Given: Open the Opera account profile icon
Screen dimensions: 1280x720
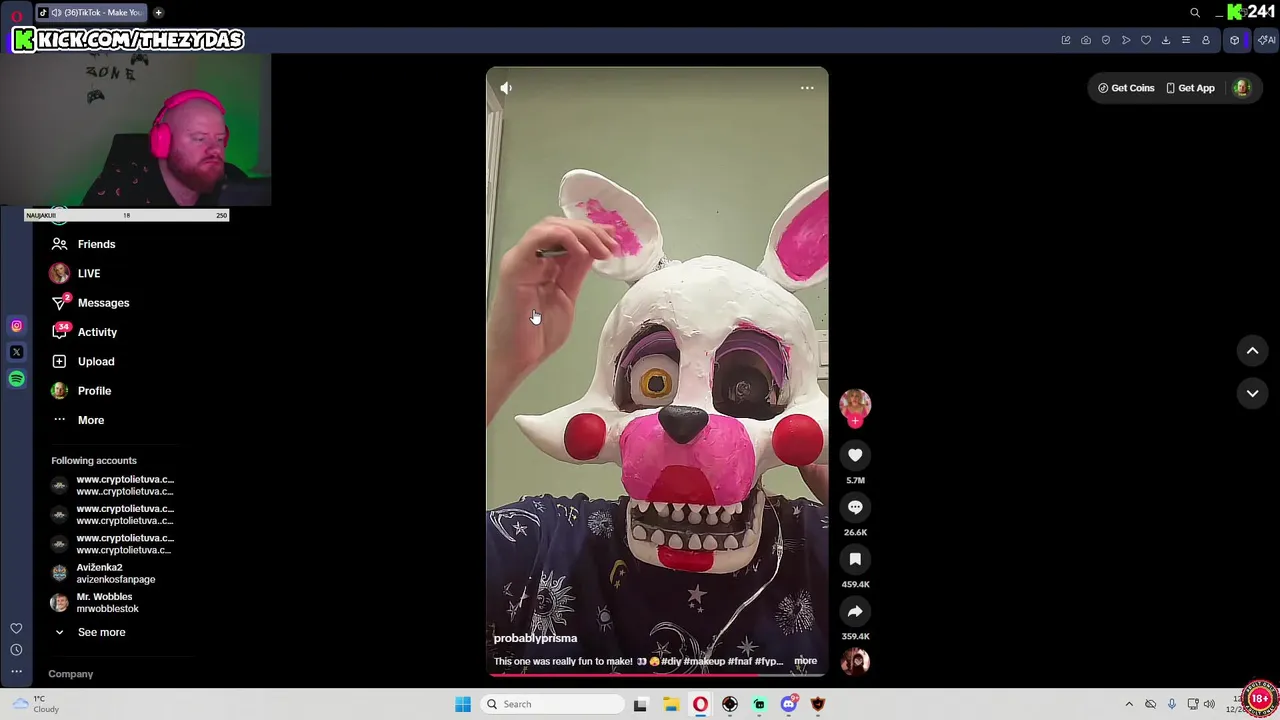Looking at the screenshot, I should 1206,40.
